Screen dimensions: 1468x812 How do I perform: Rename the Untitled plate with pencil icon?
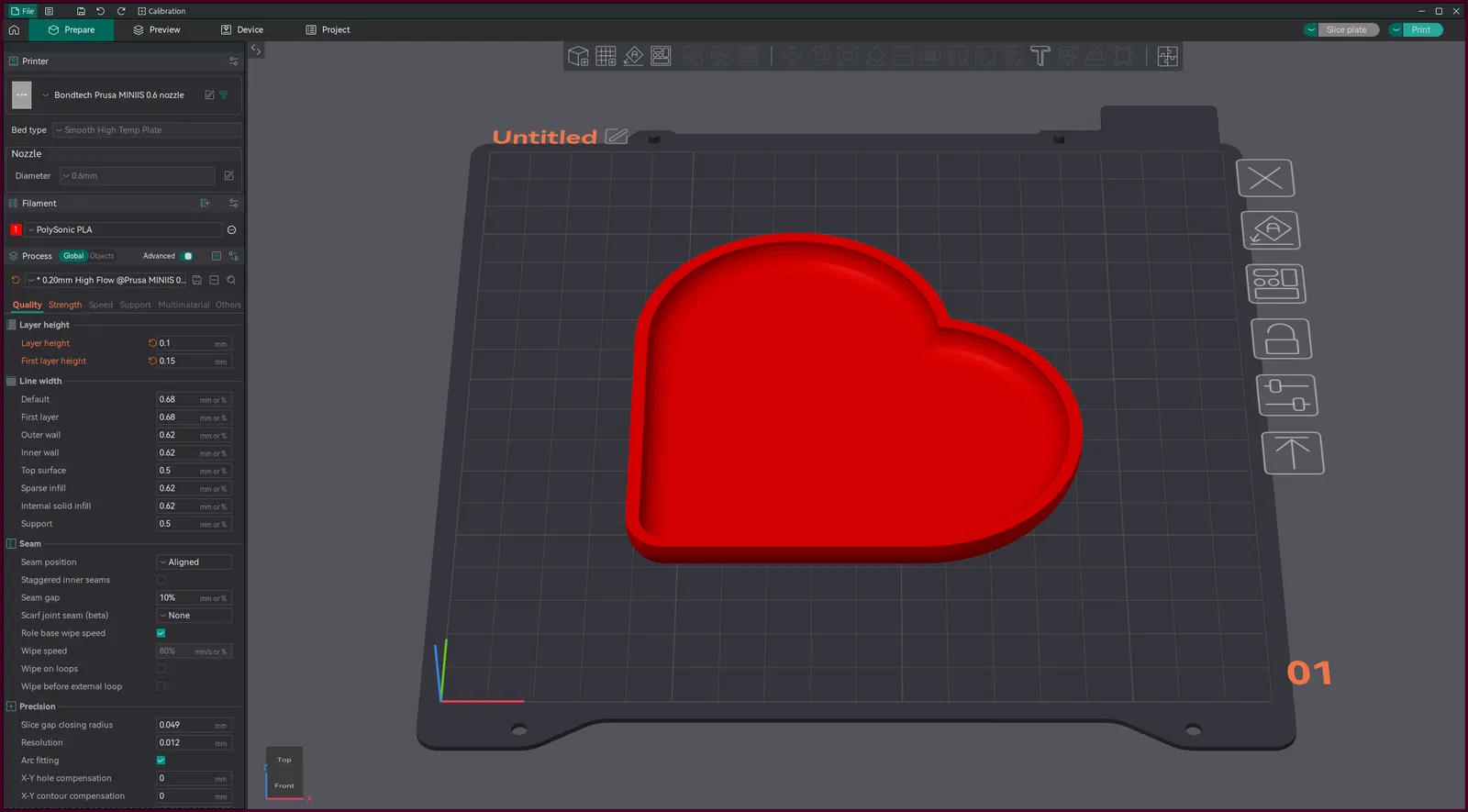coord(617,137)
